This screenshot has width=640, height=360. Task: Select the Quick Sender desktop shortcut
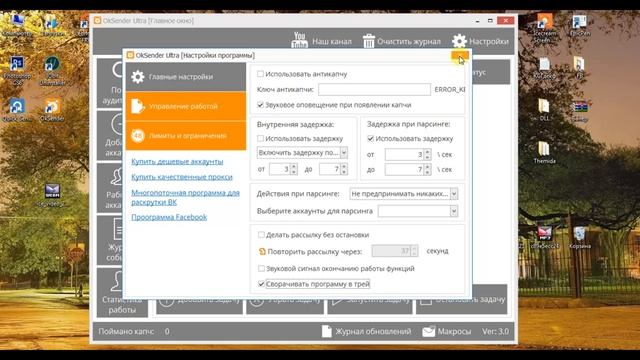pyautogui.click(x=17, y=110)
